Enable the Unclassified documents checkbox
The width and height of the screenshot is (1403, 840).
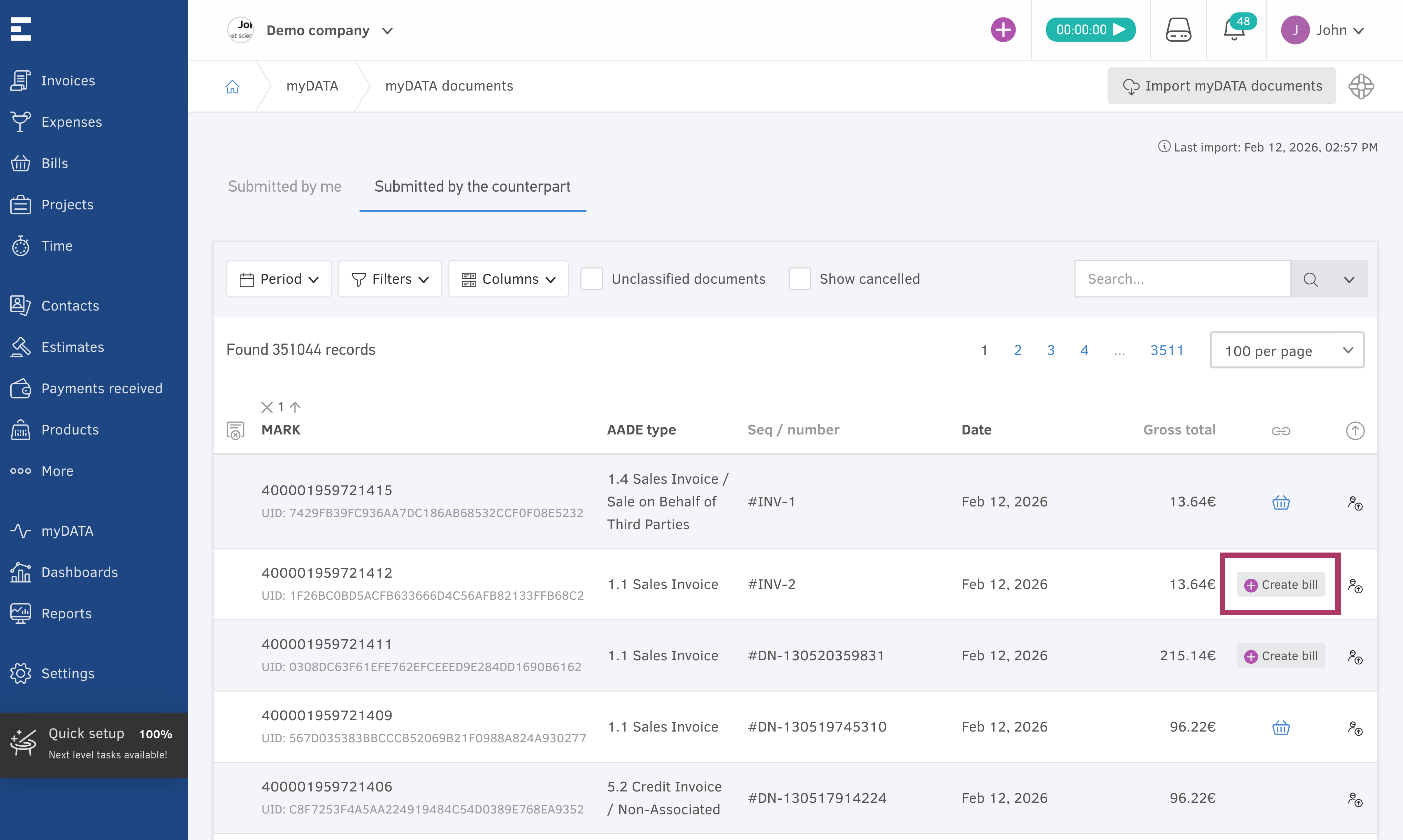point(592,279)
